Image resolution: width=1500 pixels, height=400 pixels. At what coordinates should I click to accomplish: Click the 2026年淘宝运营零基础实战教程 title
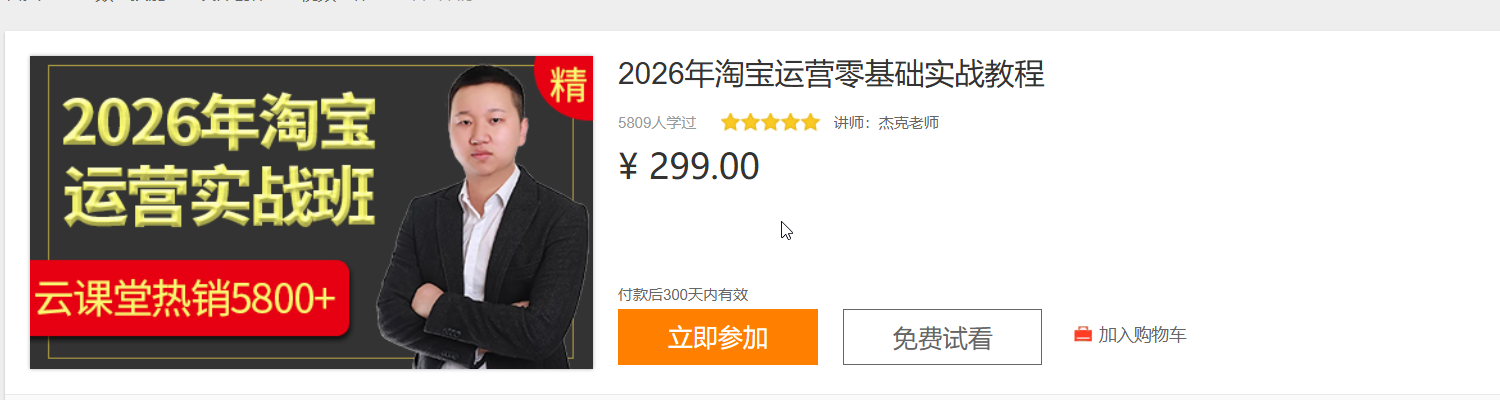coord(831,74)
